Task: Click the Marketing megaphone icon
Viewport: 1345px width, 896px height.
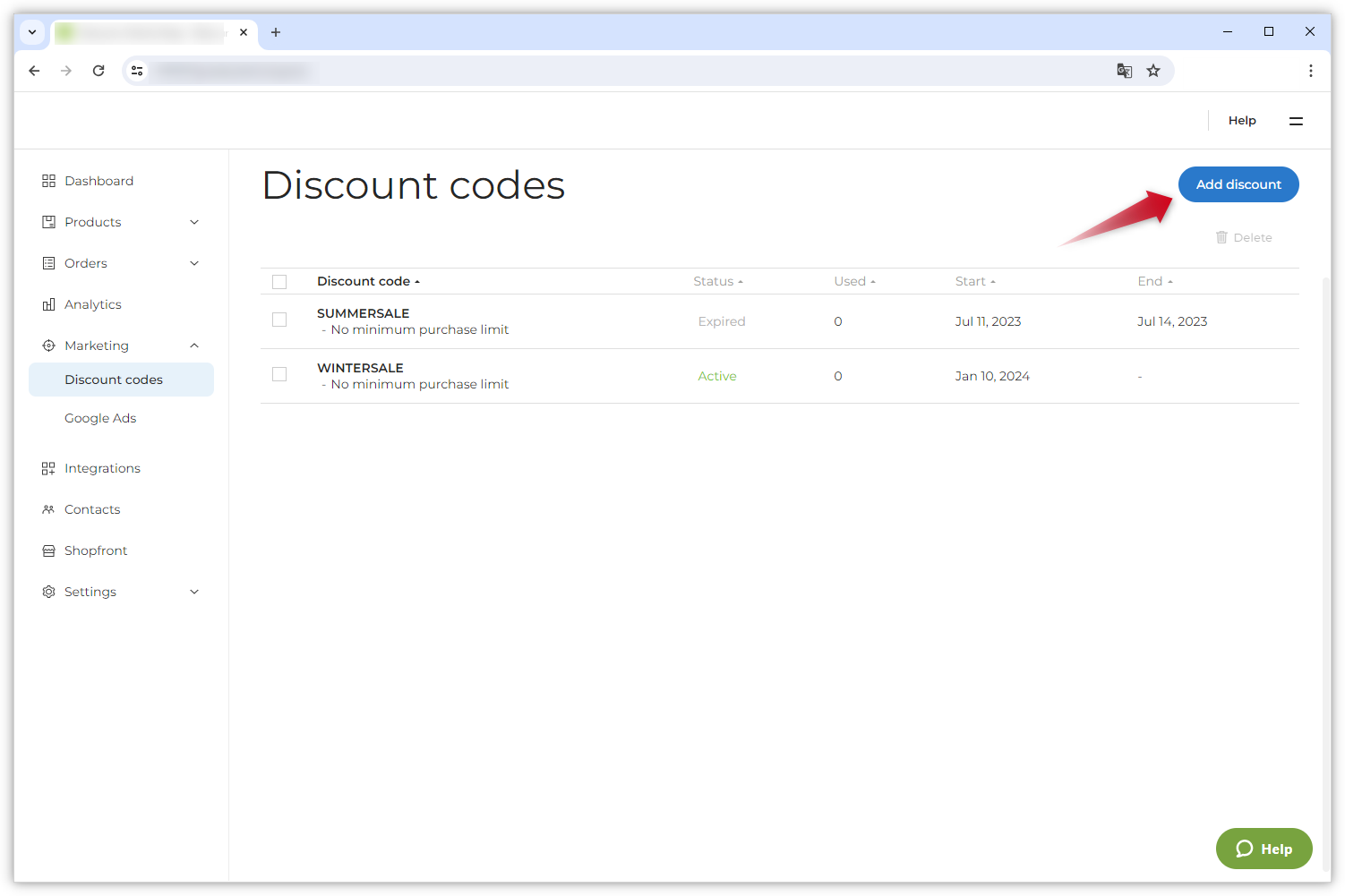Action: [x=49, y=345]
